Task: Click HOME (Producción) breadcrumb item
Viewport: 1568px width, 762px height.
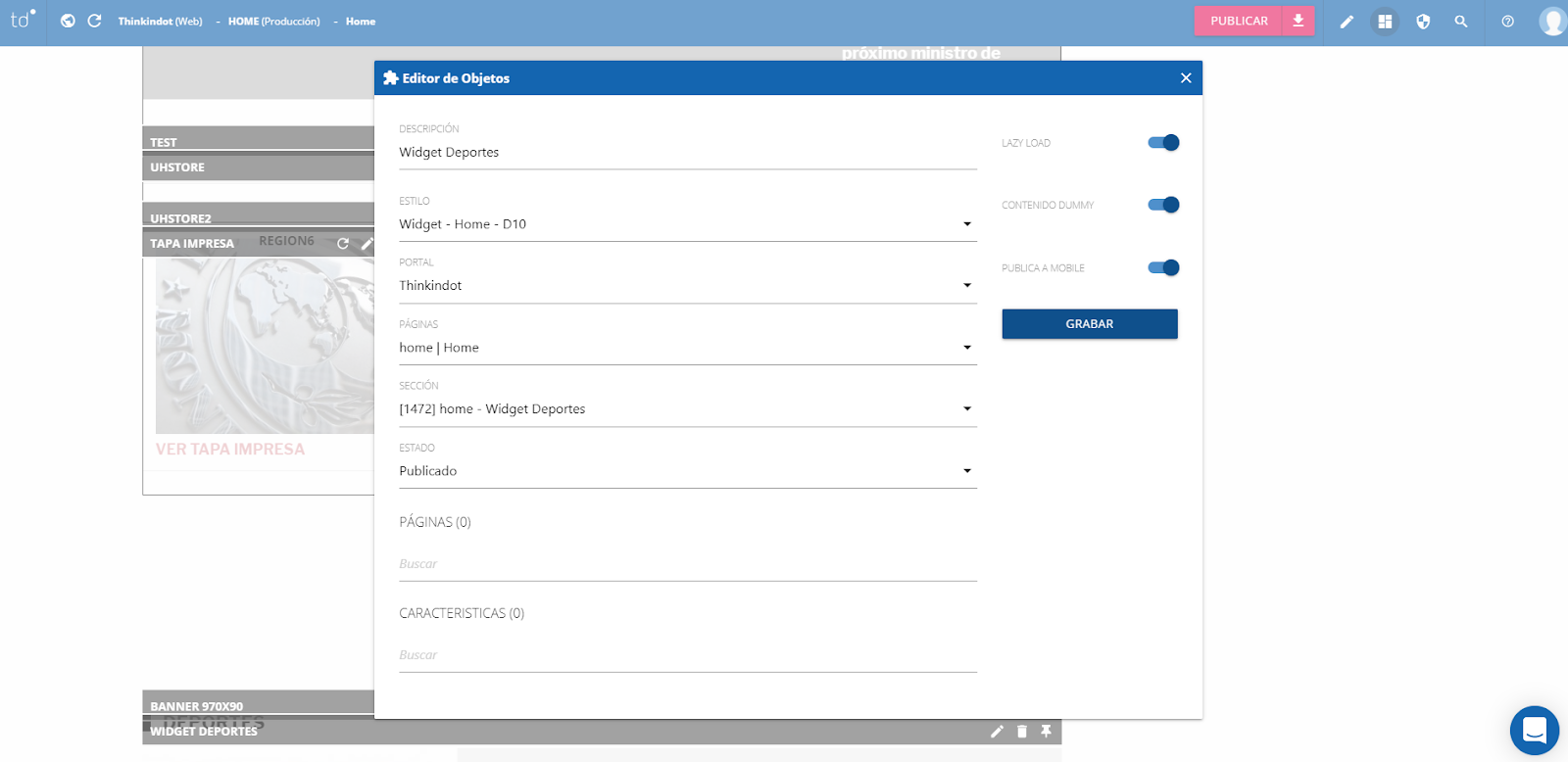Action: pyautogui.click(x=273, y=22)
